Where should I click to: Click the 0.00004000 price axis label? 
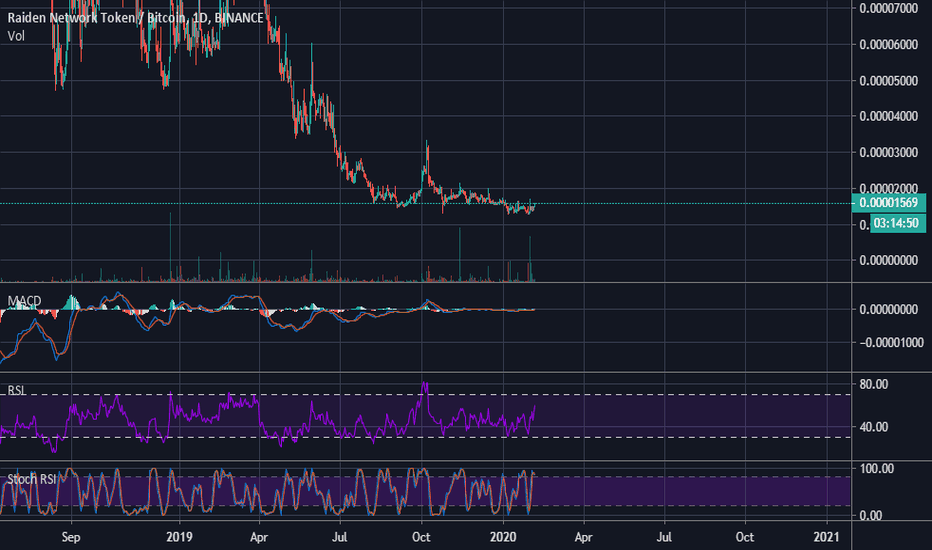[889, 117]
